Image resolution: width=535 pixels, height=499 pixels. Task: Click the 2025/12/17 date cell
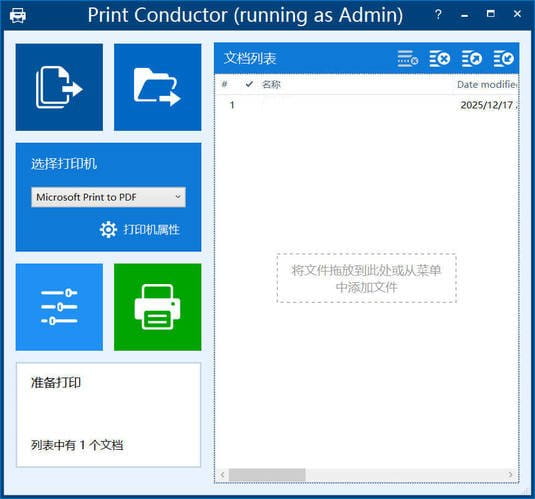pos(487,105)
